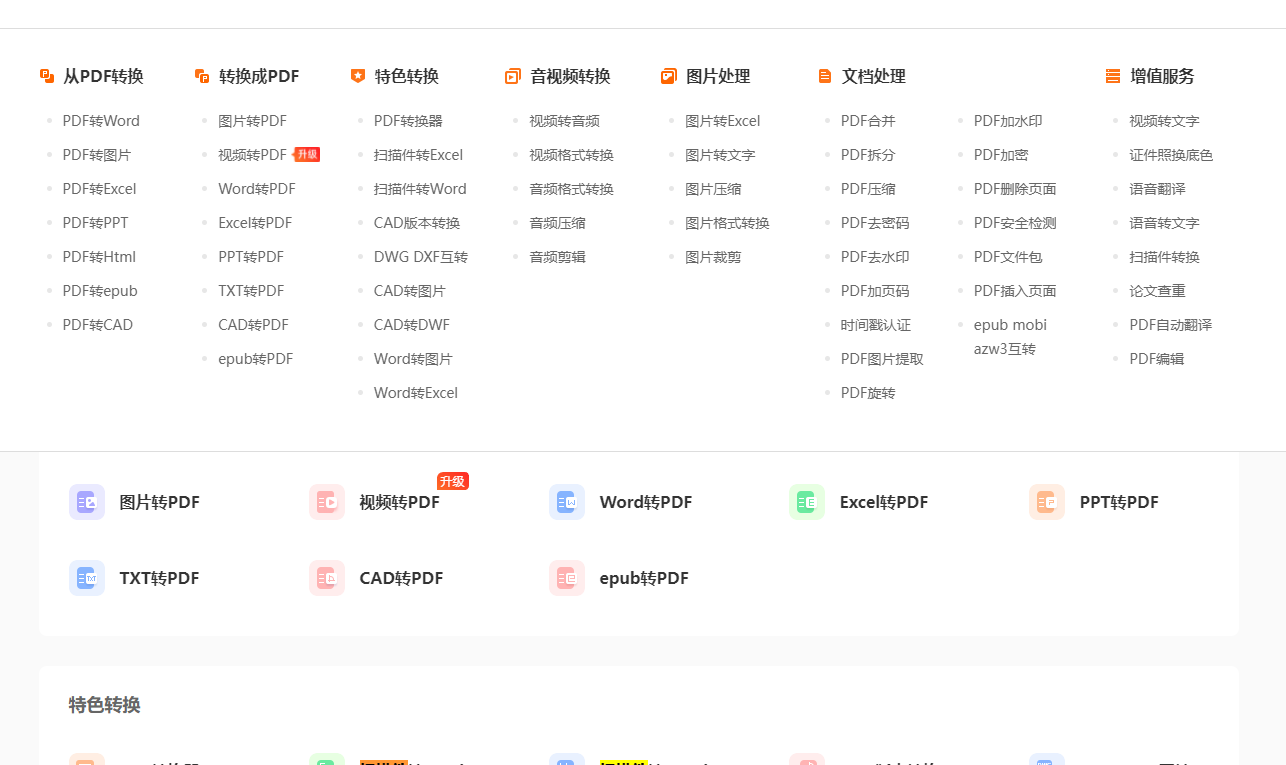Select PDF转epub in the menu
1286x765 pixels.
coord(100,291)
